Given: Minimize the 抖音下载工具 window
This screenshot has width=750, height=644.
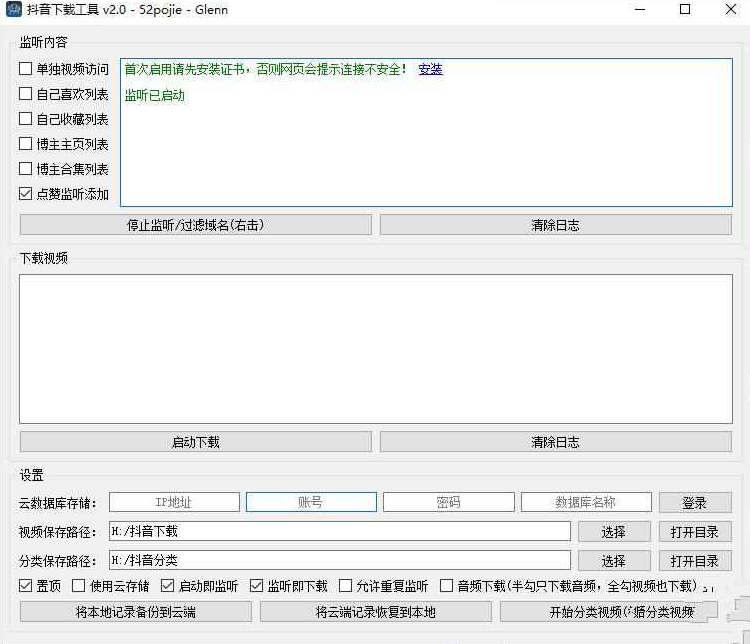Looking at the screenshot, I should click(x=640, y=10).
